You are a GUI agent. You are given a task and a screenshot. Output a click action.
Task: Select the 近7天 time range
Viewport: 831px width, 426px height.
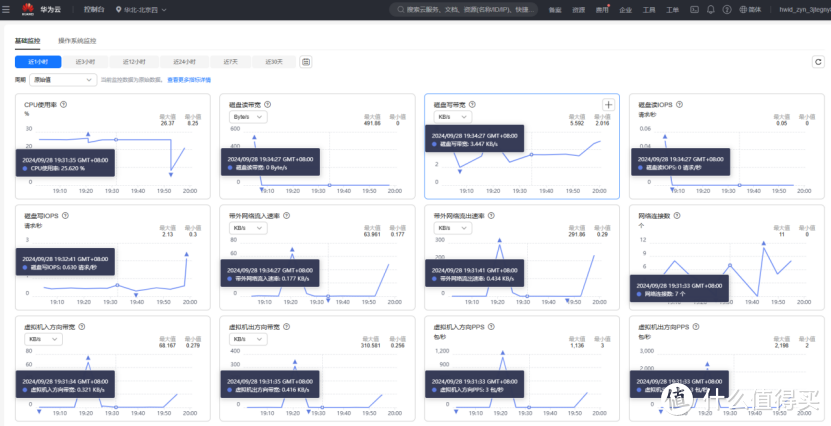(x=231, y=61)
